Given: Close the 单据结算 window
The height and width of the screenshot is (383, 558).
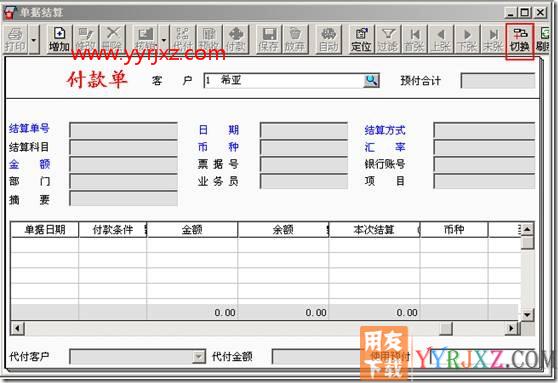Looking at the screenshot, I should click(540, 13).
